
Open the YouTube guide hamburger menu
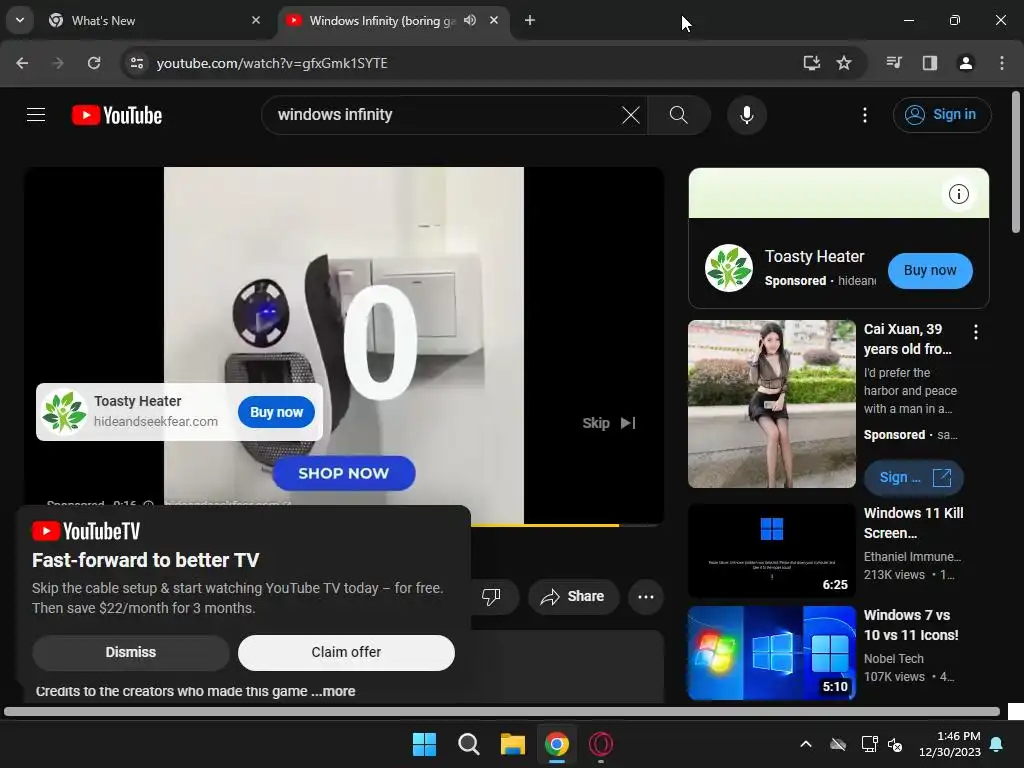point(36,115)
